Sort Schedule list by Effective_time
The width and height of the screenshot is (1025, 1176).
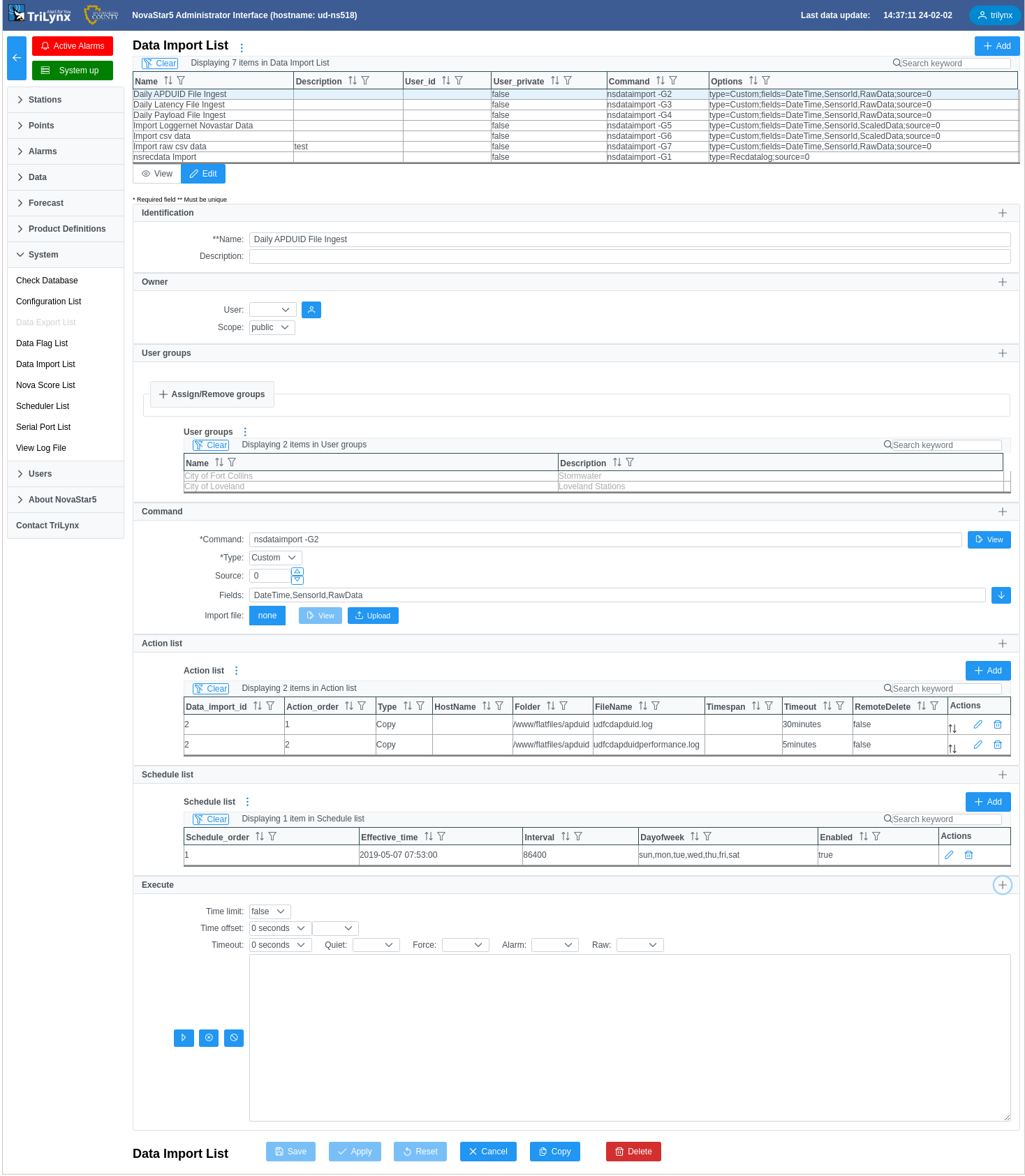[429, 837]
